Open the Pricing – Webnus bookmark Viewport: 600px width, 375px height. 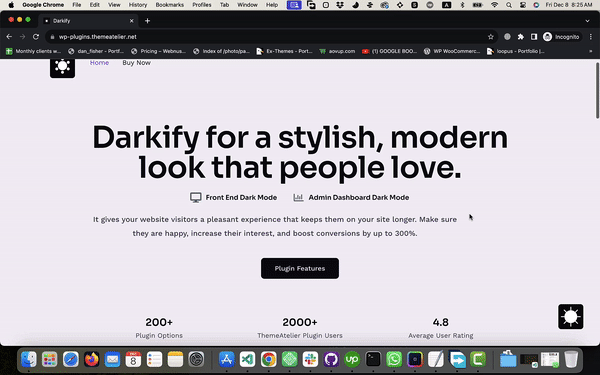pyautogui.click(x=158, y=51)
